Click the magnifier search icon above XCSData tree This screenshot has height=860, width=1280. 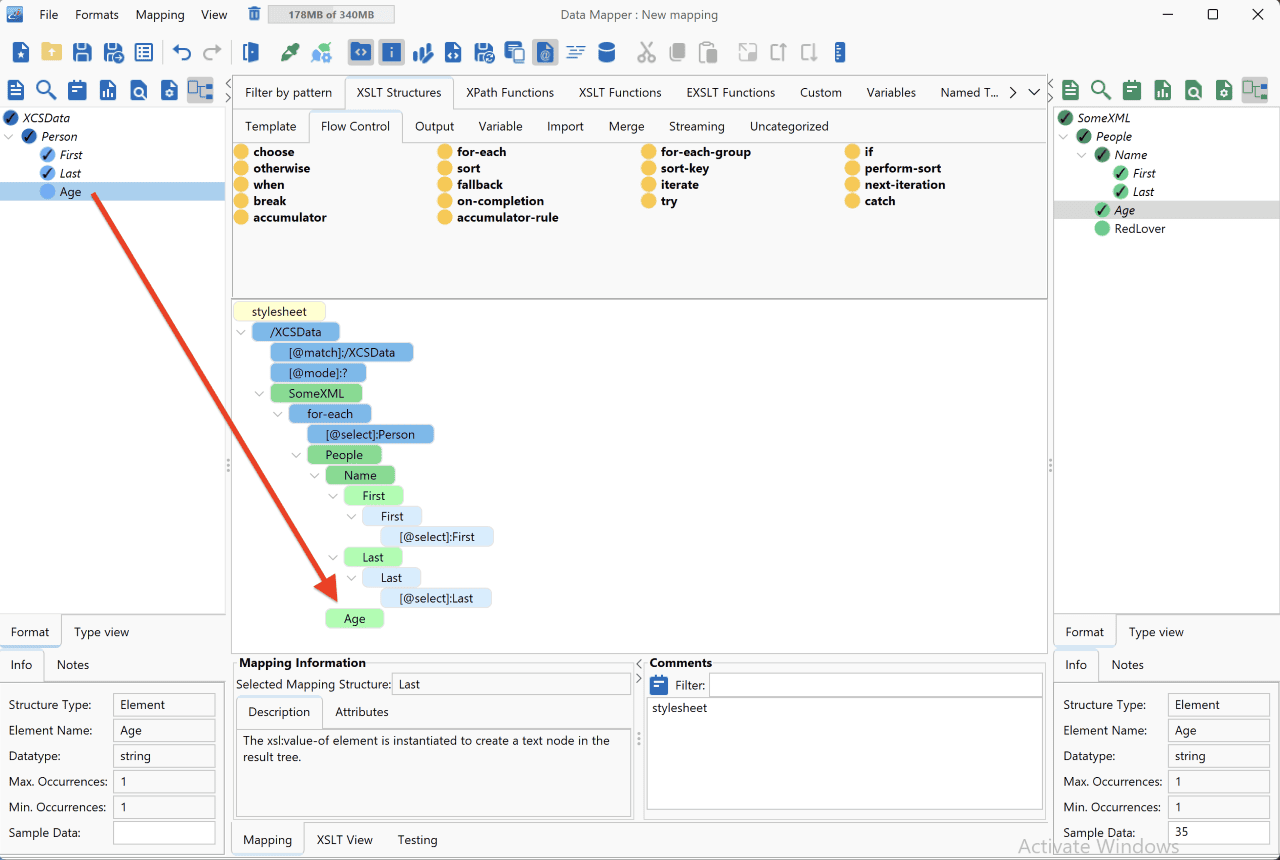coord(46,90)
